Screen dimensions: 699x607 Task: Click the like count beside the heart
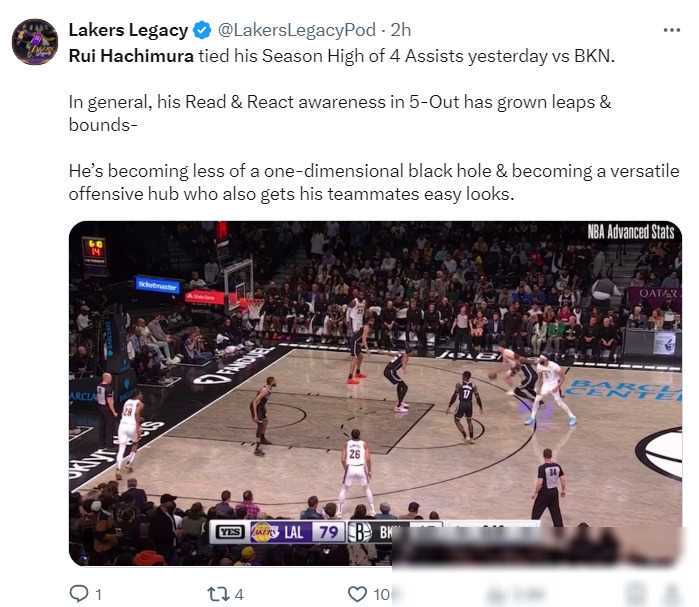[382, 595]
